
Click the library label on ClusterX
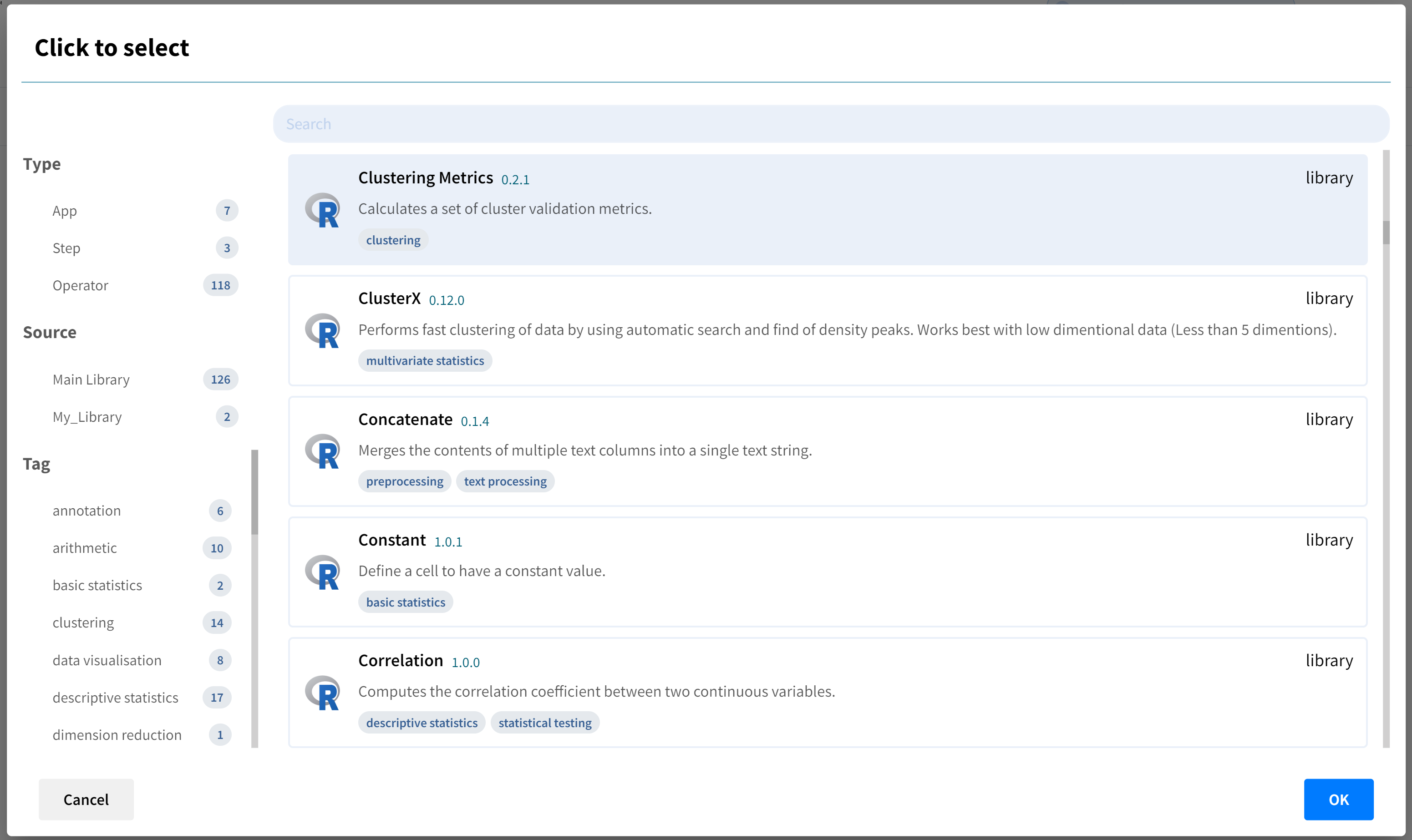(1329, 299)
